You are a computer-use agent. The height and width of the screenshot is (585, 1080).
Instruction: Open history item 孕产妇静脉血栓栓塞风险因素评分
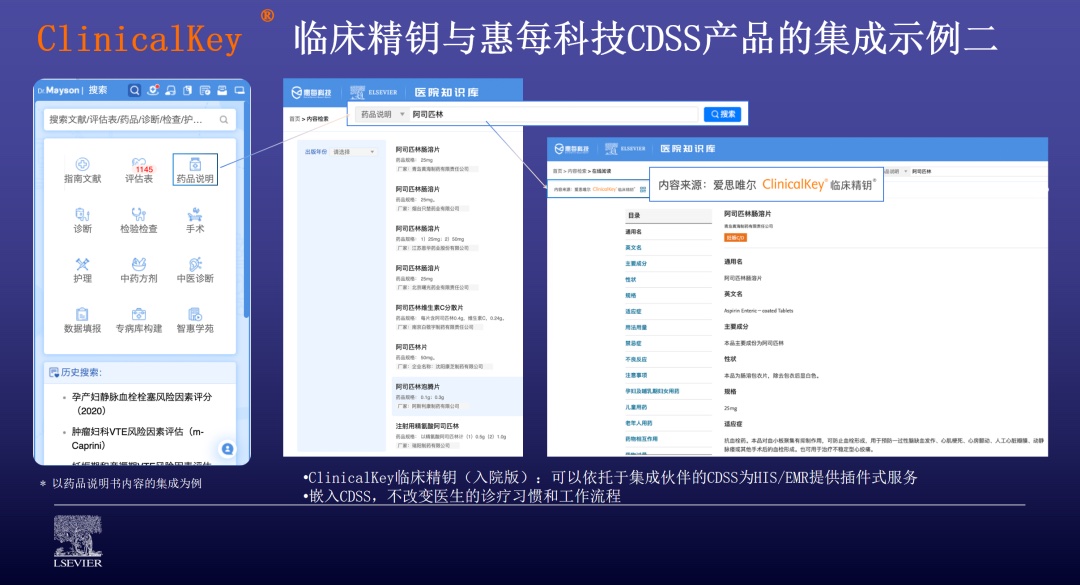tap(142, 404)
